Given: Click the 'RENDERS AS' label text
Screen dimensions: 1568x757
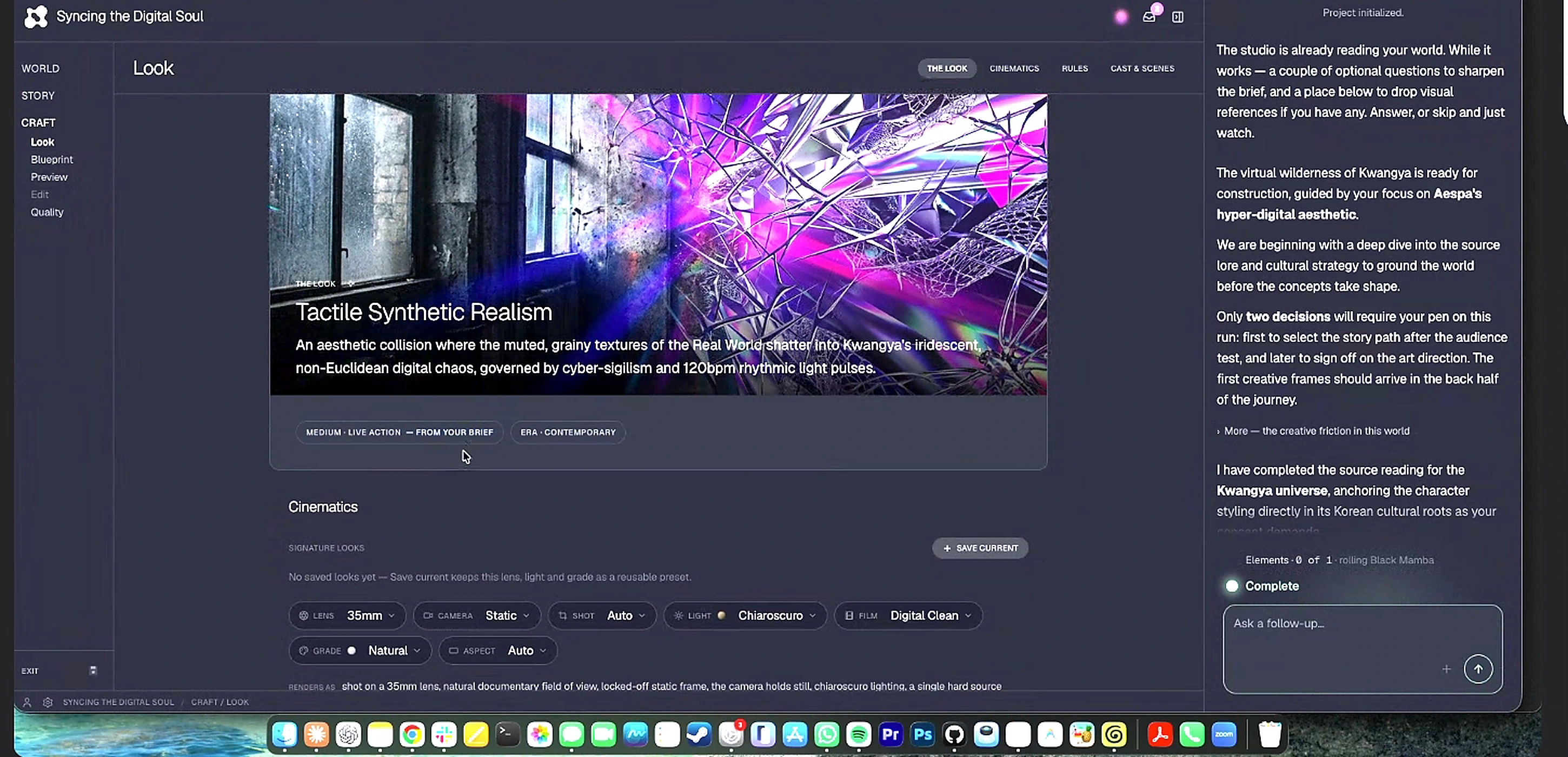Looking at the screenshot, I should pyautogui.click(x=311, y=687).
